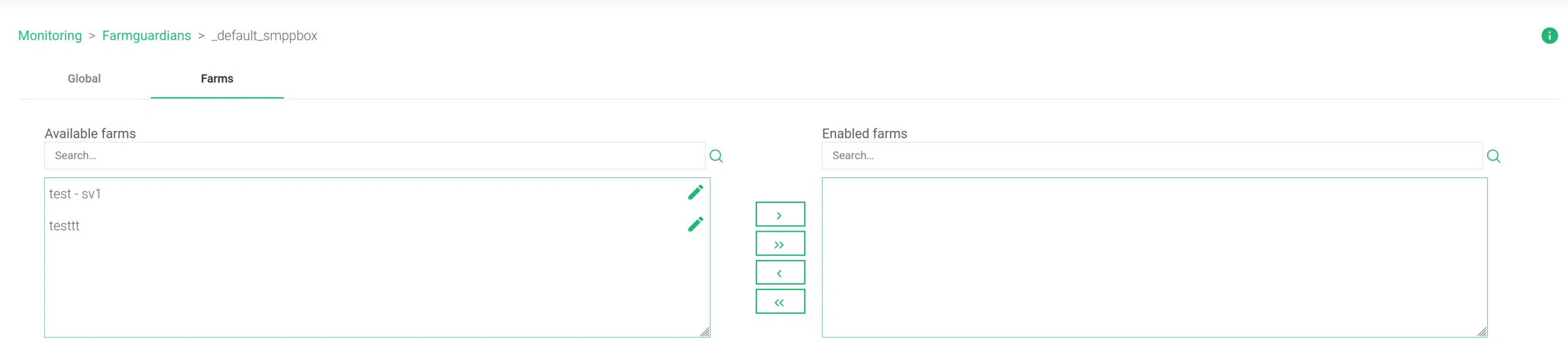This screenshot has width=1568, height=353.
Task: Click resize handle of Enabled farms box
Action: click(1482, 332)
